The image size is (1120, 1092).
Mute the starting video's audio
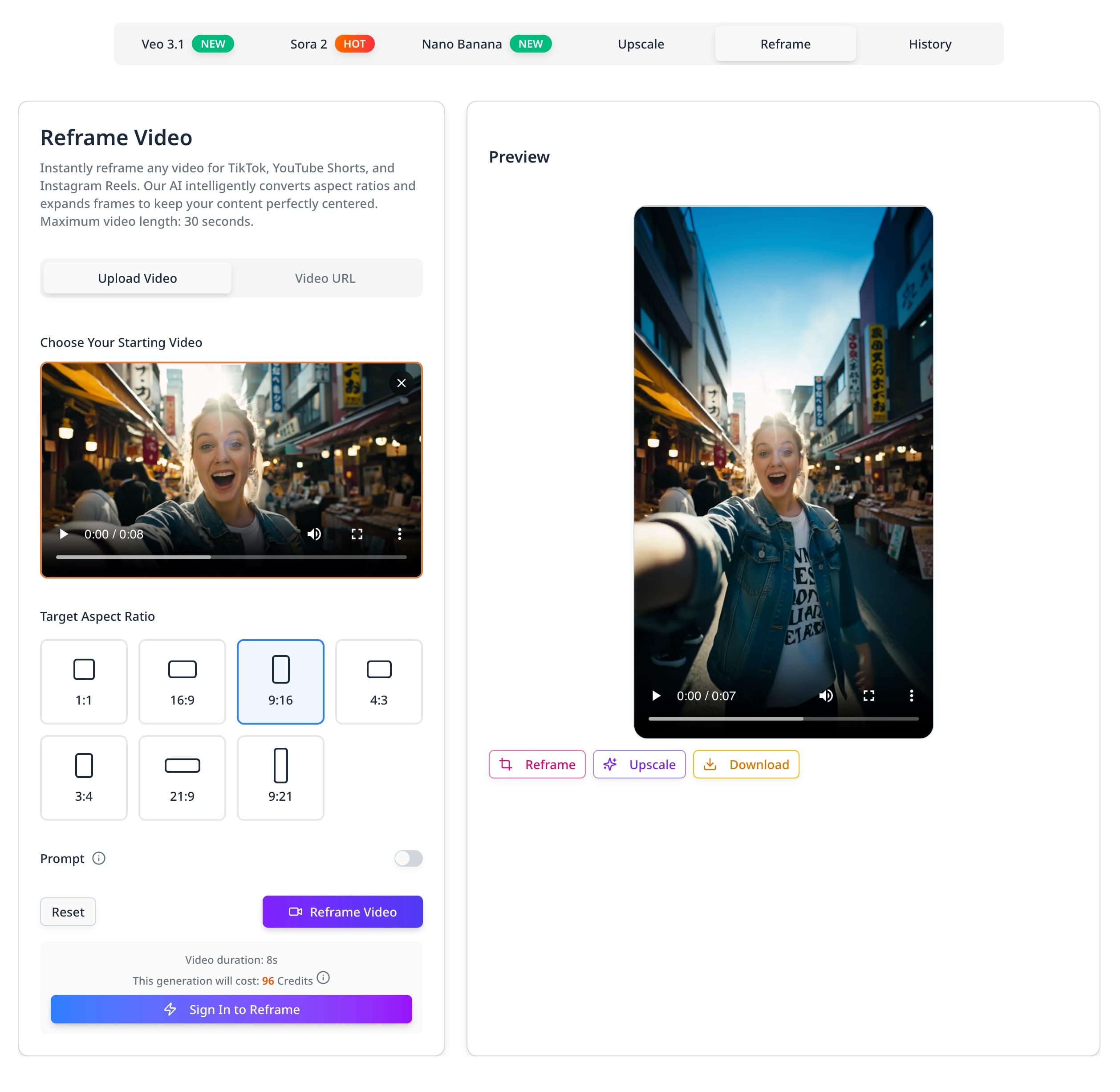(313, 534)
